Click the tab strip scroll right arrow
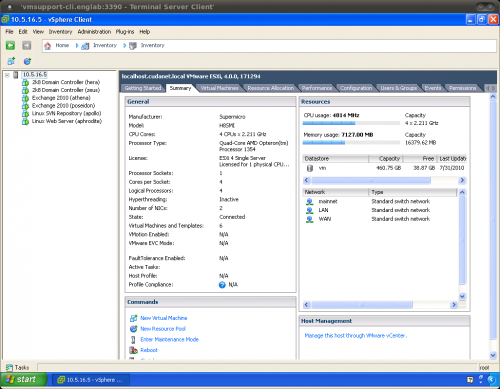 coord(494,88)
